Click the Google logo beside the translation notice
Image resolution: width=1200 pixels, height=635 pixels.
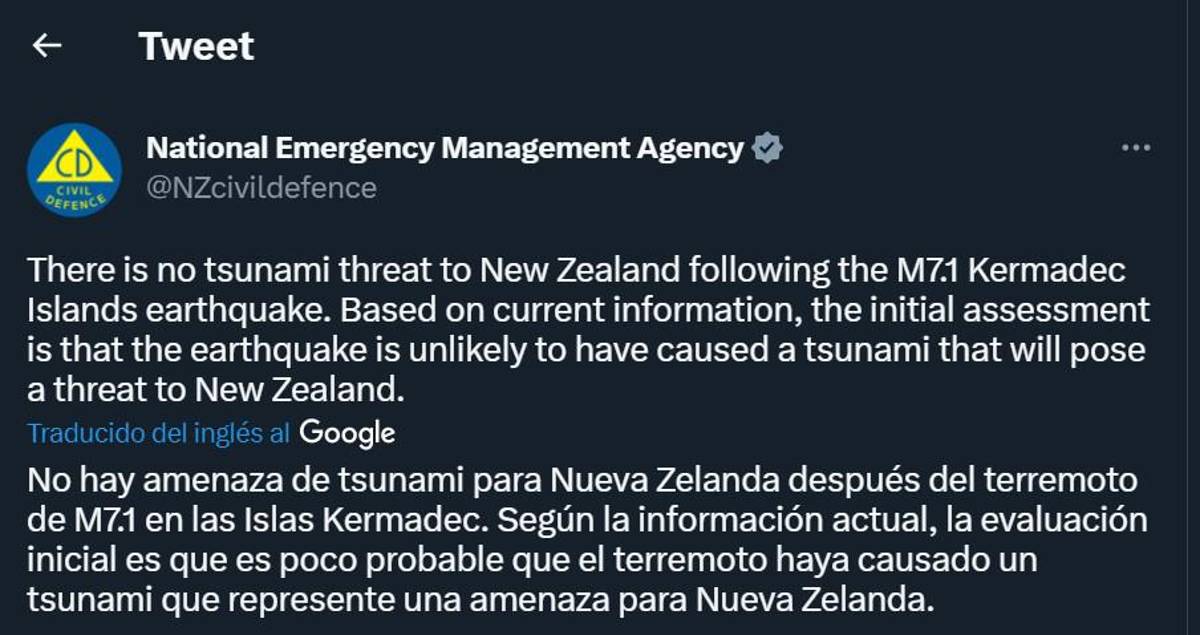(347, 433)
